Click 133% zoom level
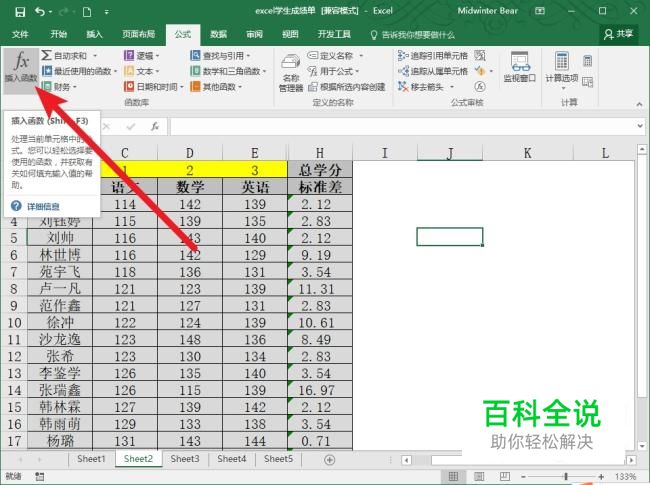650x485 pixels. click(625, 477)
